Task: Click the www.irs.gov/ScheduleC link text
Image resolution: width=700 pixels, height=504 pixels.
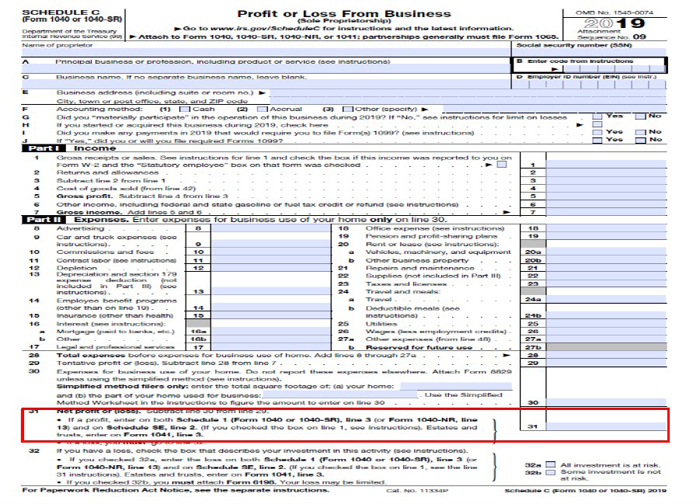Action: coord(265,28)
